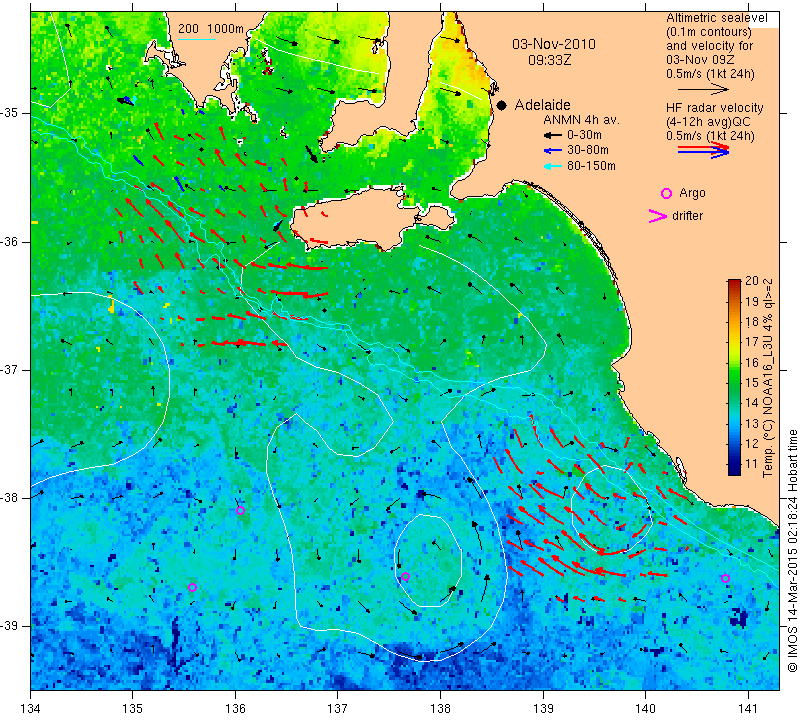Click the colorbar '11' temperature label

point(752,464)
